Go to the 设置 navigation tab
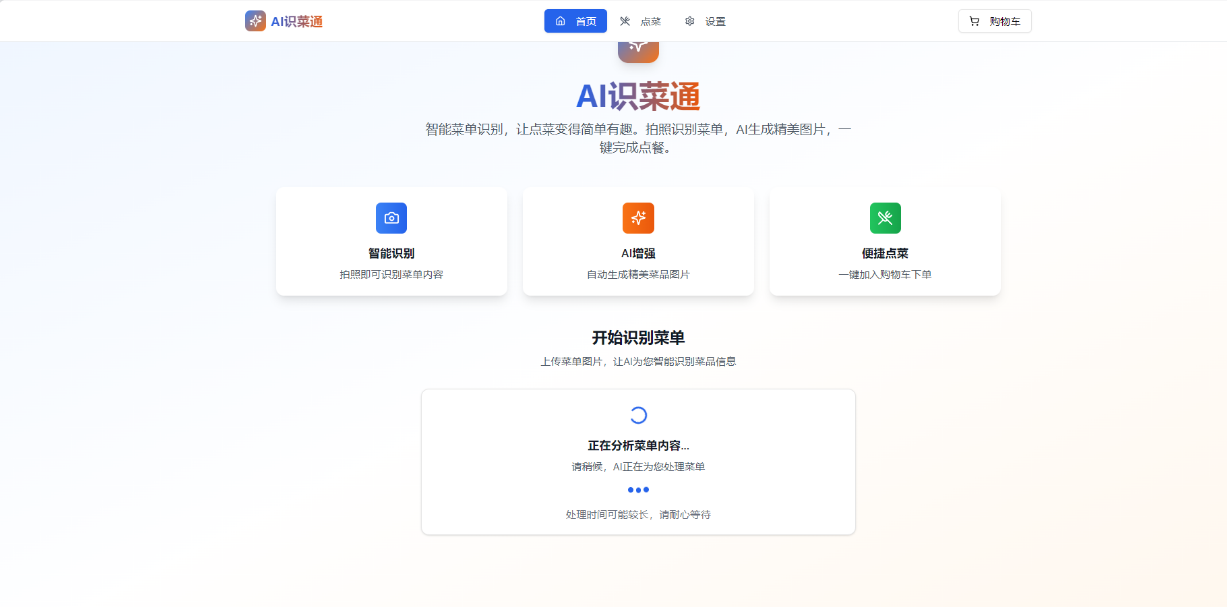The height and width of the screenshot is (607, 1227). click(715, 21)
